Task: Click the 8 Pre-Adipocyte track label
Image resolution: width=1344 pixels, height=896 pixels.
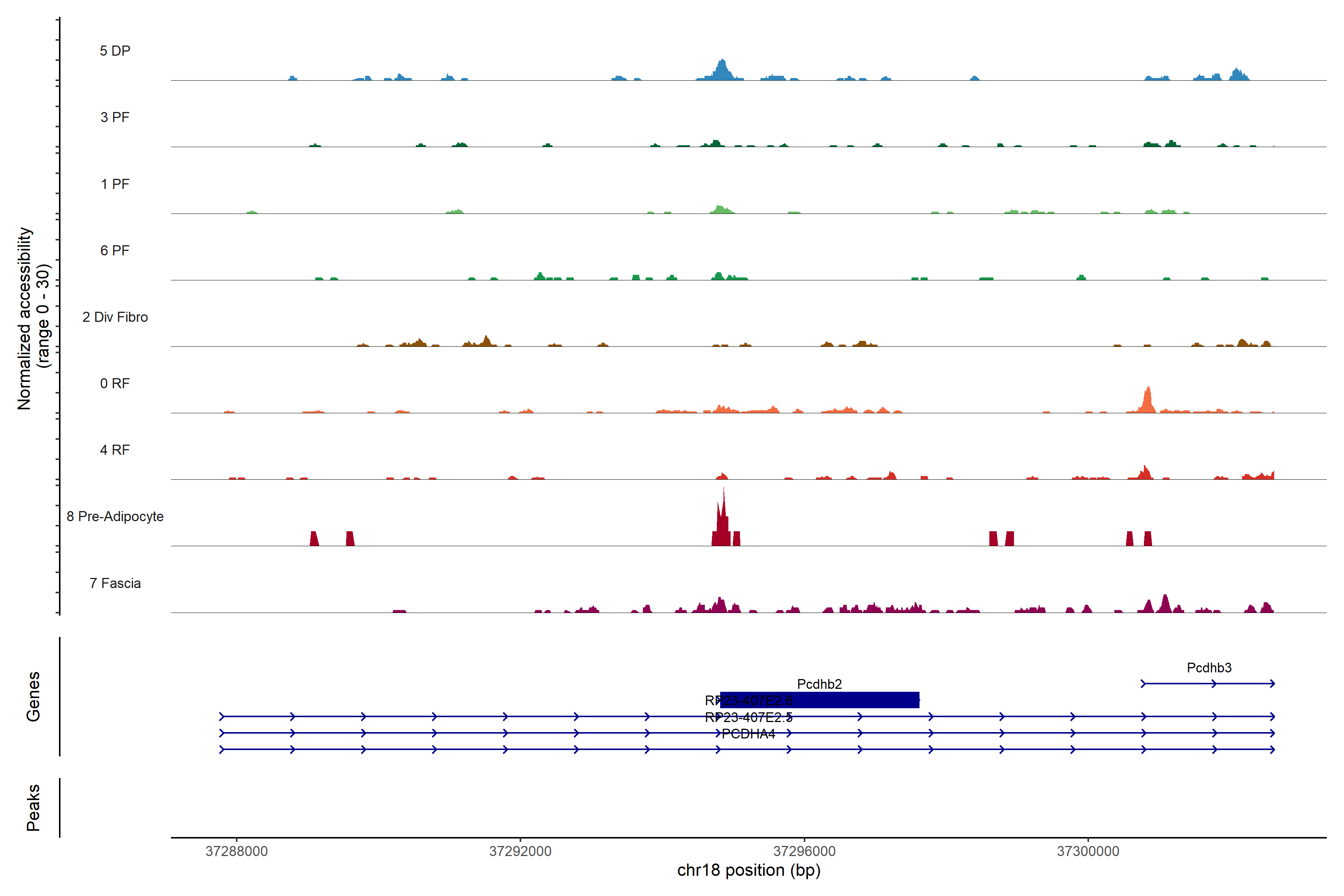Action: (115, 517)
